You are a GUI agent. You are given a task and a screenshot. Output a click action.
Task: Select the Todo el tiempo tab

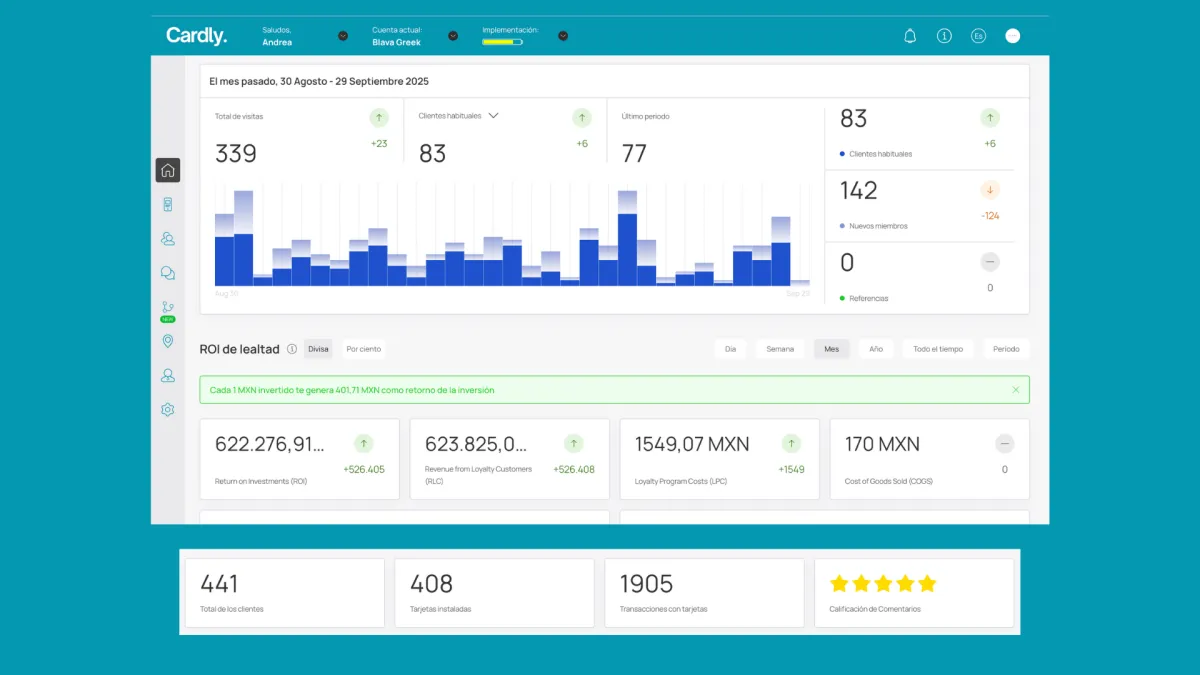coord(937,349)
